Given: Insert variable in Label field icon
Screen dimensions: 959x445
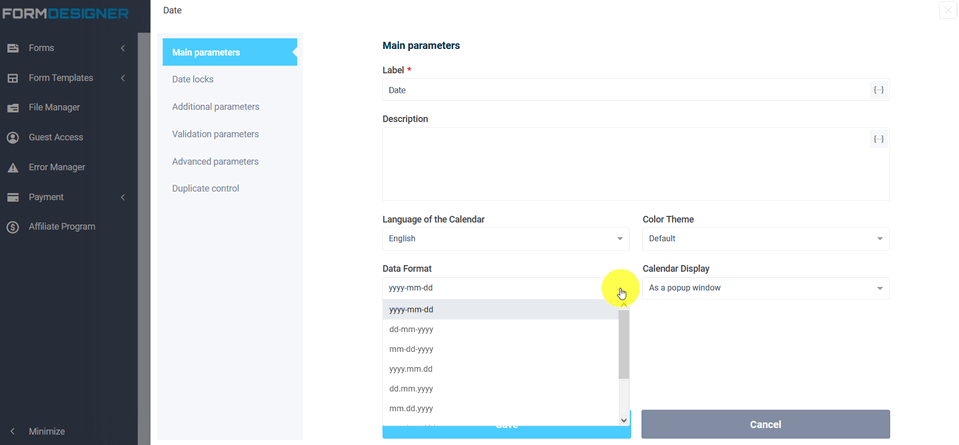Looking at the screenshot, I should click(878, 90).
